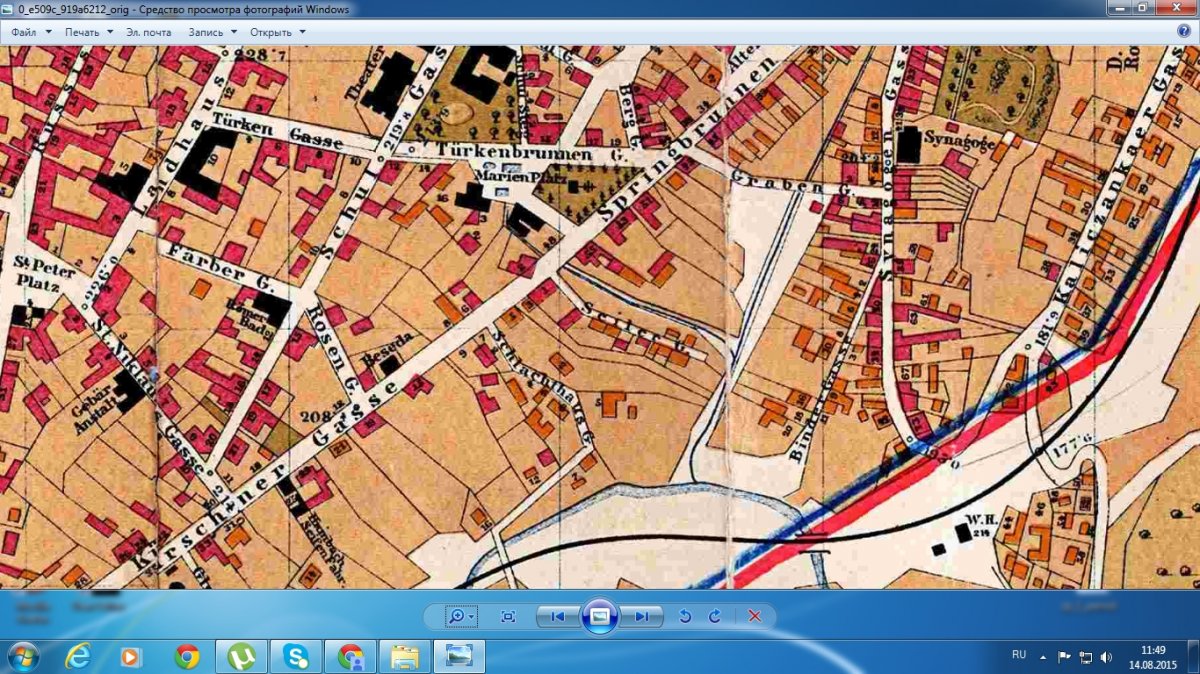Screen dimensions: 1200x674
Task: Skip to the next photo
Action: pyautogui.click(x=641, y=616)
